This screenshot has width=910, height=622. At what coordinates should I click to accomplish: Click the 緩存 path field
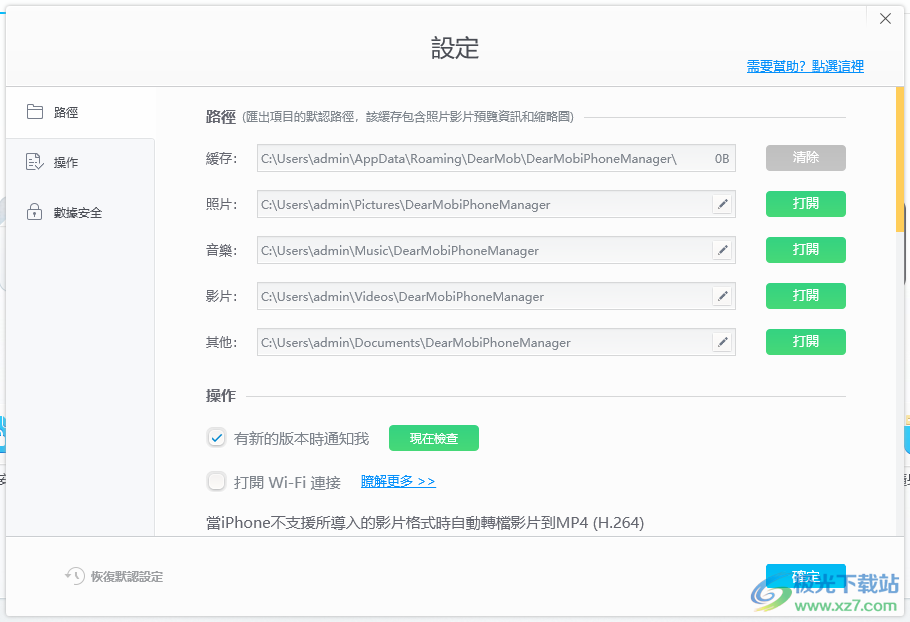tap(496, 158)
